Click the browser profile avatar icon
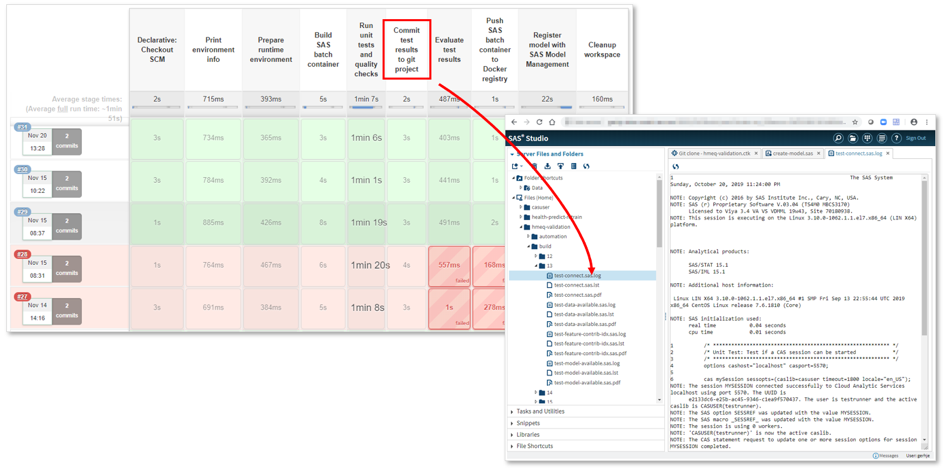Screen dimensions: 943x468 913,122
